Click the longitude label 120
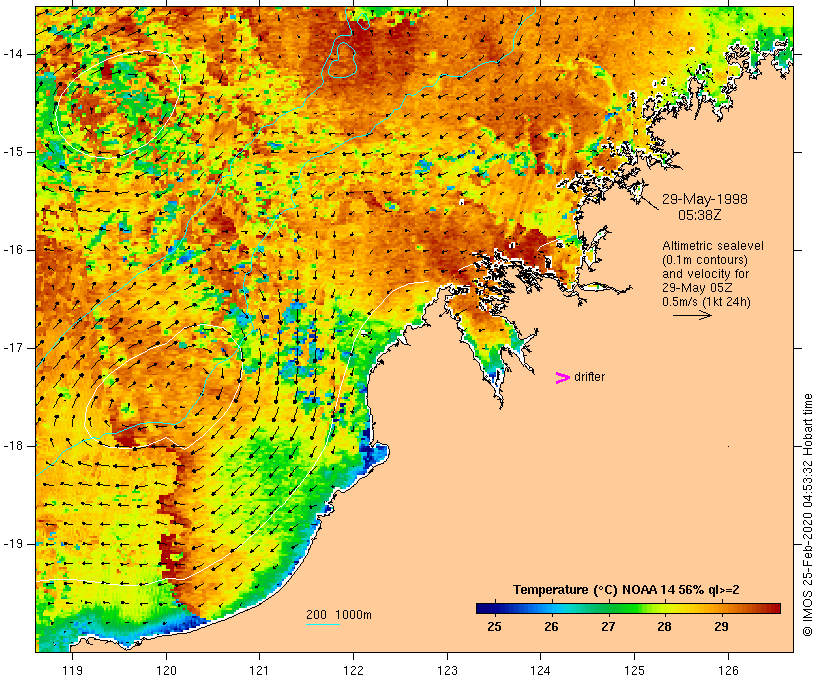Viewport: 820px width, 680px height. pos(166,670)
